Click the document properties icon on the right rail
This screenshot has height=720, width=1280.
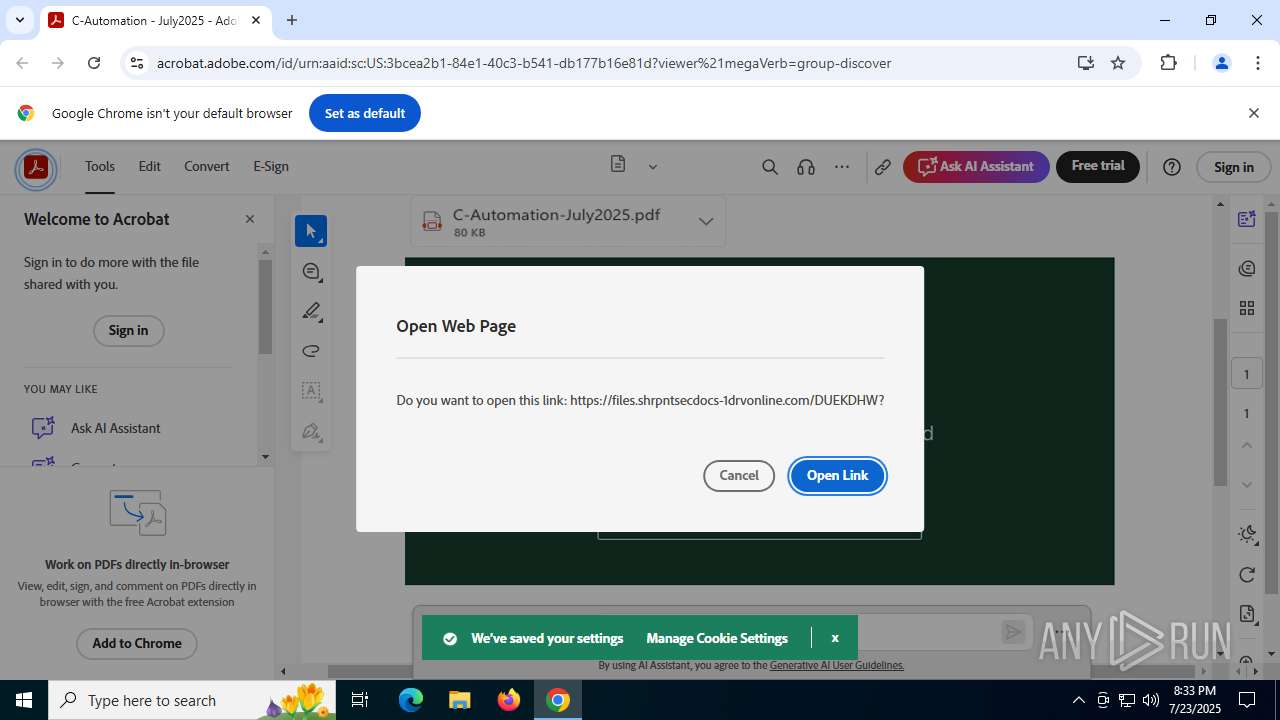point(1246,614)
